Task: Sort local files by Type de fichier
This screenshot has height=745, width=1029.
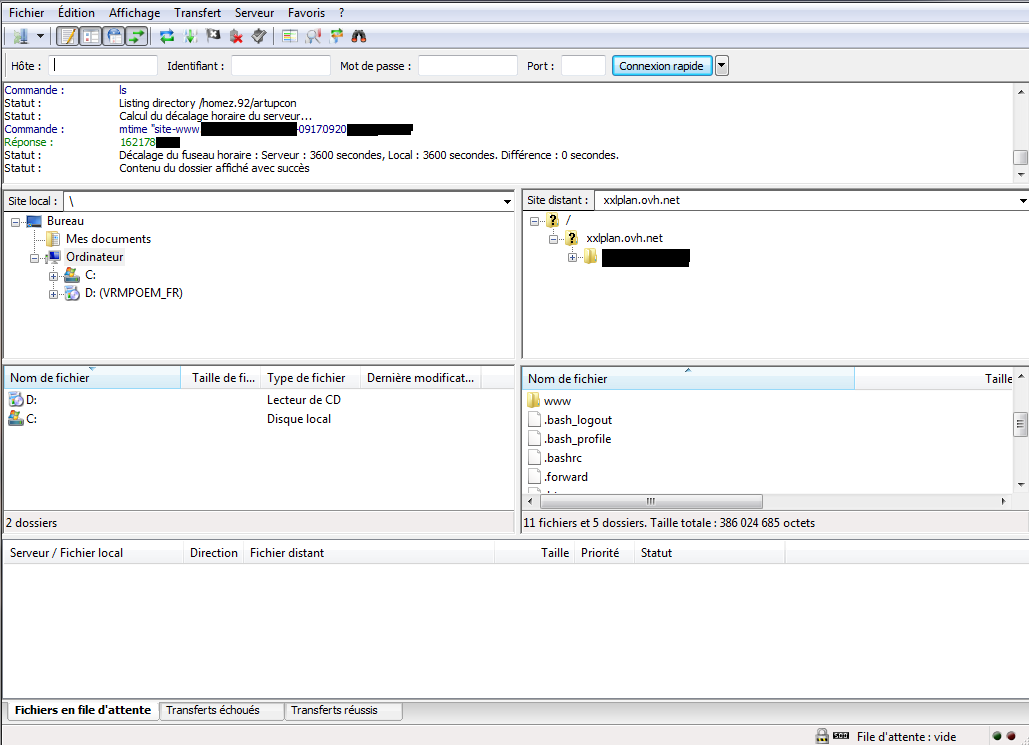Action: [310, 378]
